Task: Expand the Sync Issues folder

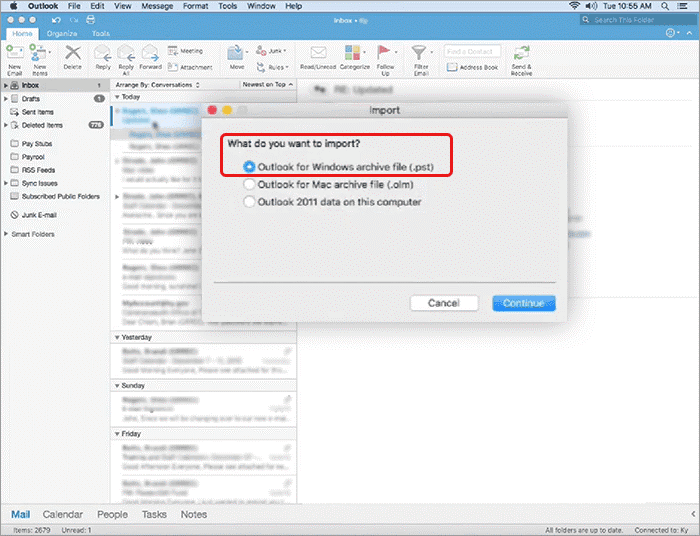Action: coord(6,183)
